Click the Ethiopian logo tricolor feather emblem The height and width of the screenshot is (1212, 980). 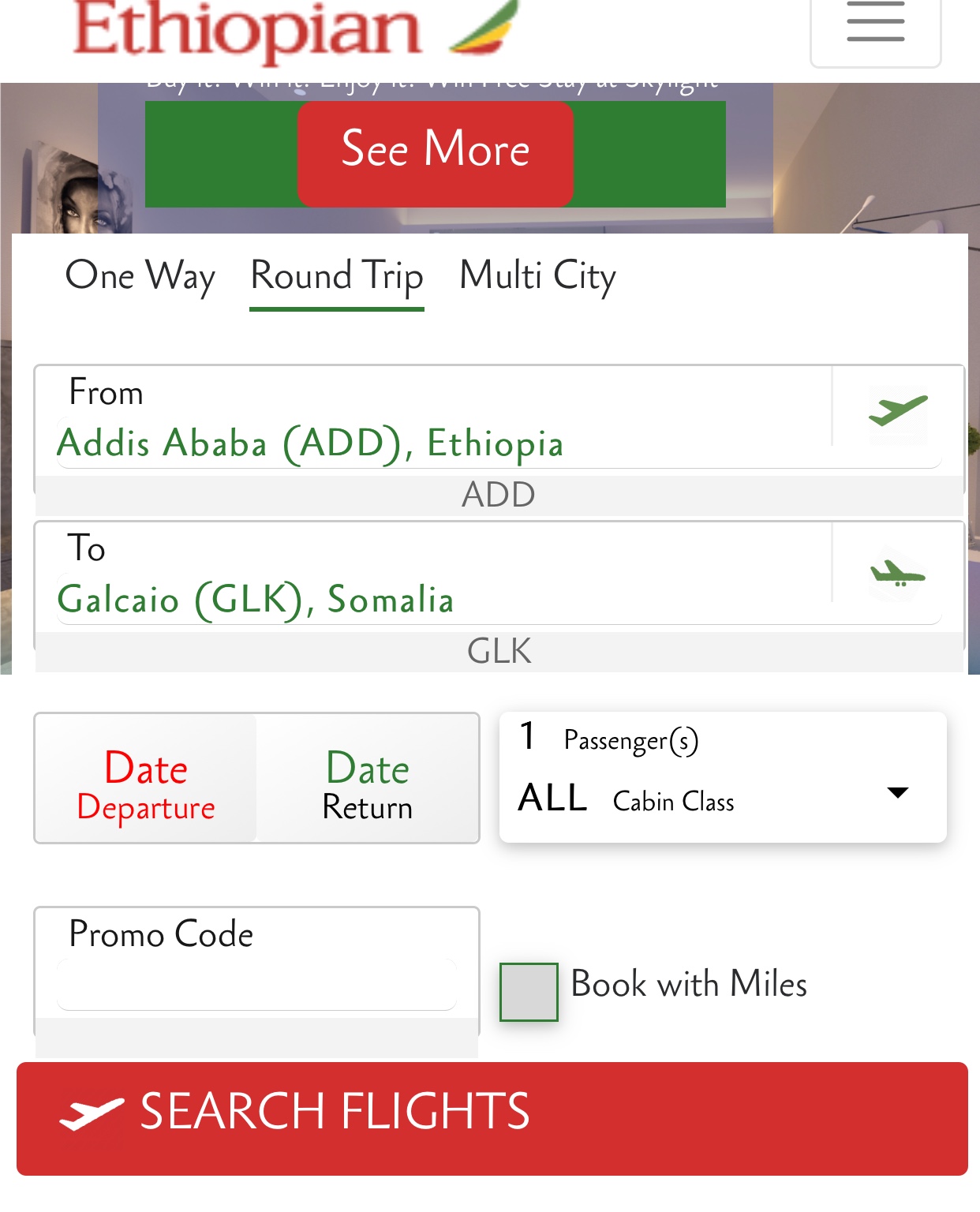(484, 28)
